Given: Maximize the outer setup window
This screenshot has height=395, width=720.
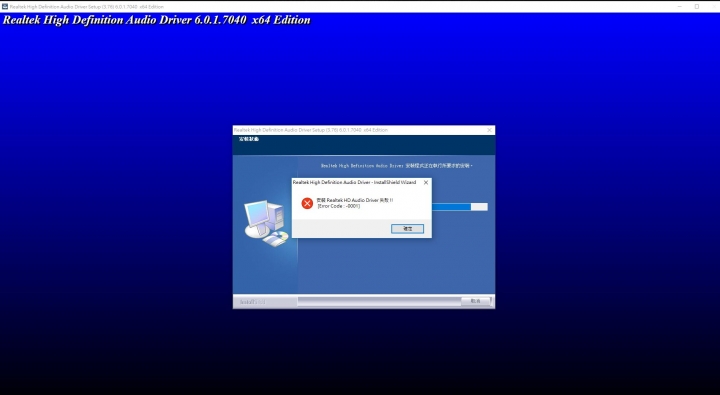Looking at the screenshot, I should 697,6.
